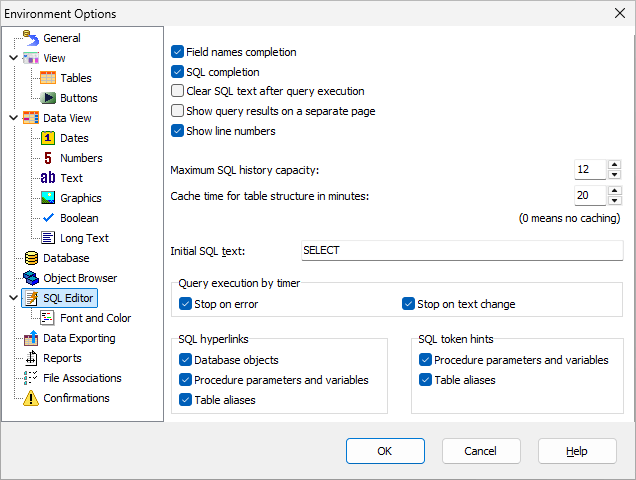
Task: Turn off Stop on text change
Action: coord(408,304)
